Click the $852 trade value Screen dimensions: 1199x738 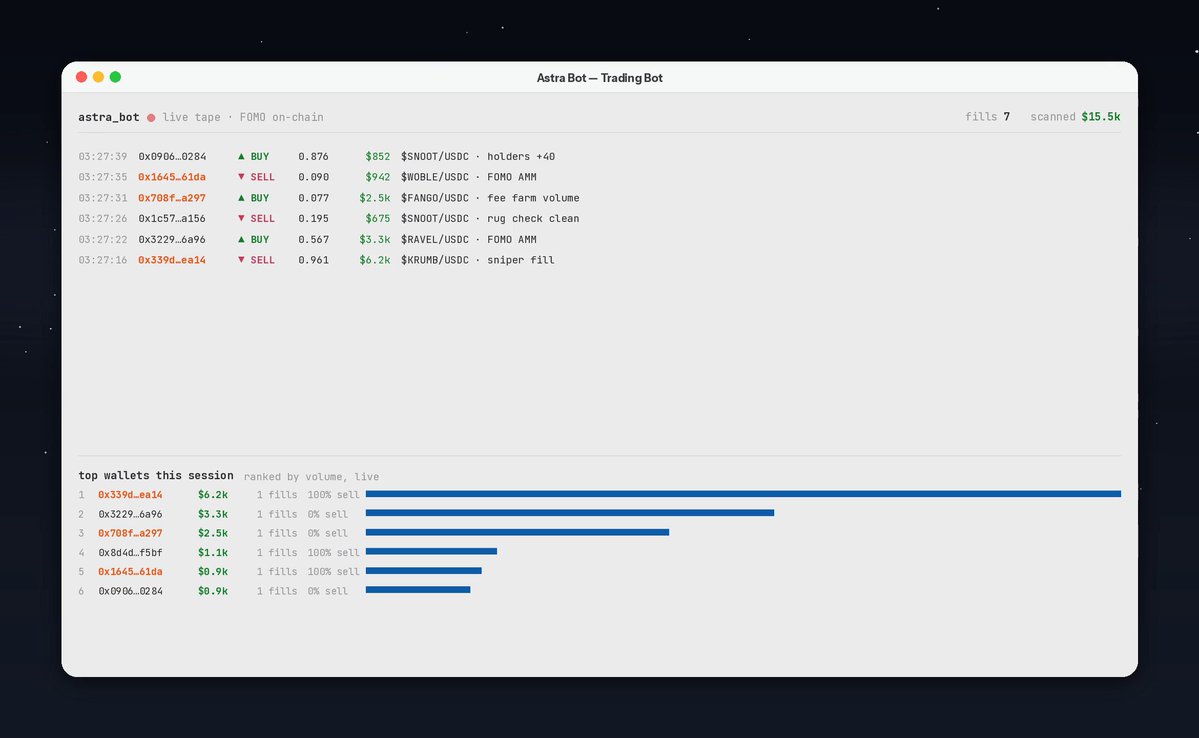[x=378, y=156]
